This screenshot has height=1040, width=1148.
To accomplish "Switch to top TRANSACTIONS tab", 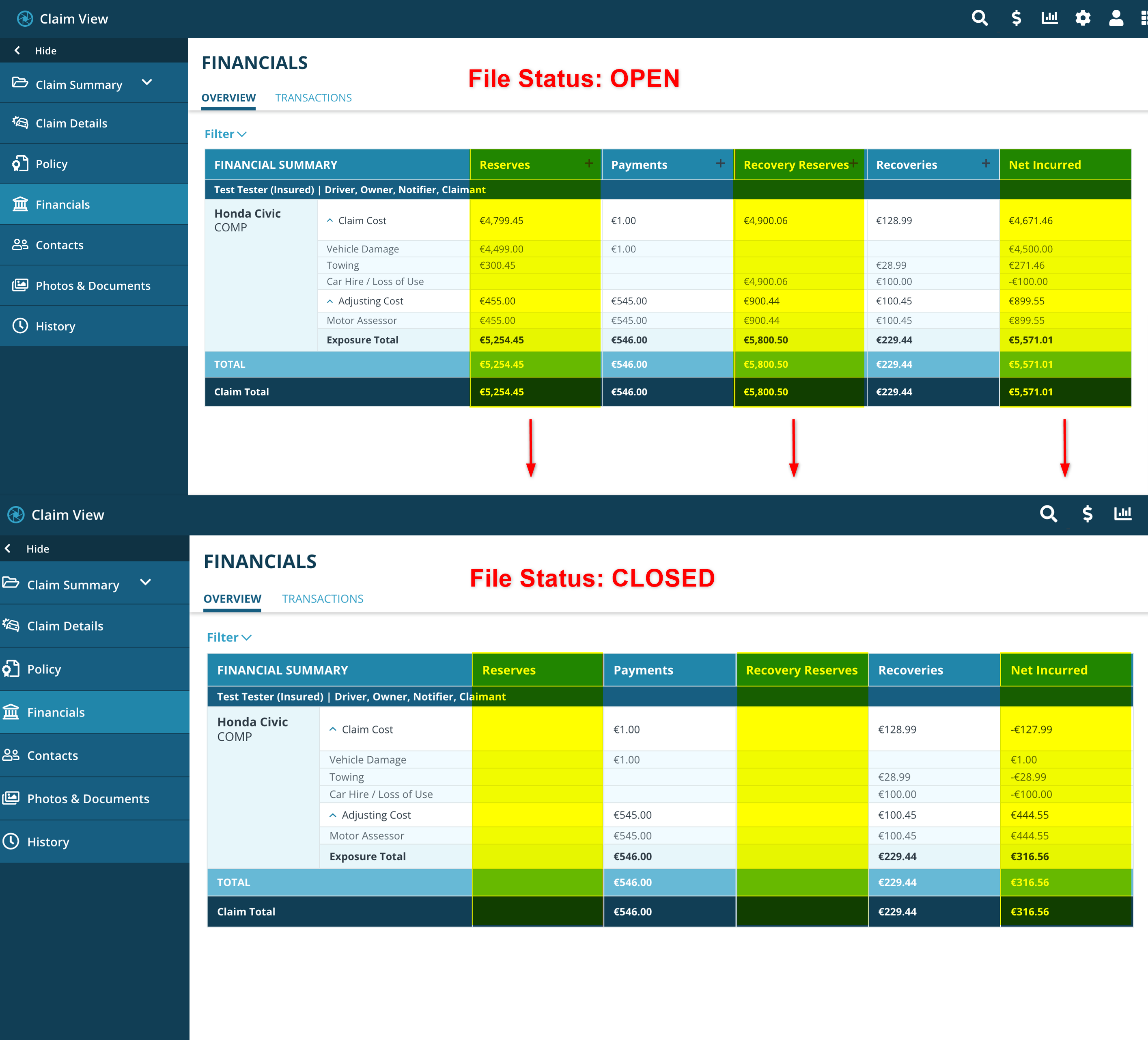I will click(x=313, y=98).
